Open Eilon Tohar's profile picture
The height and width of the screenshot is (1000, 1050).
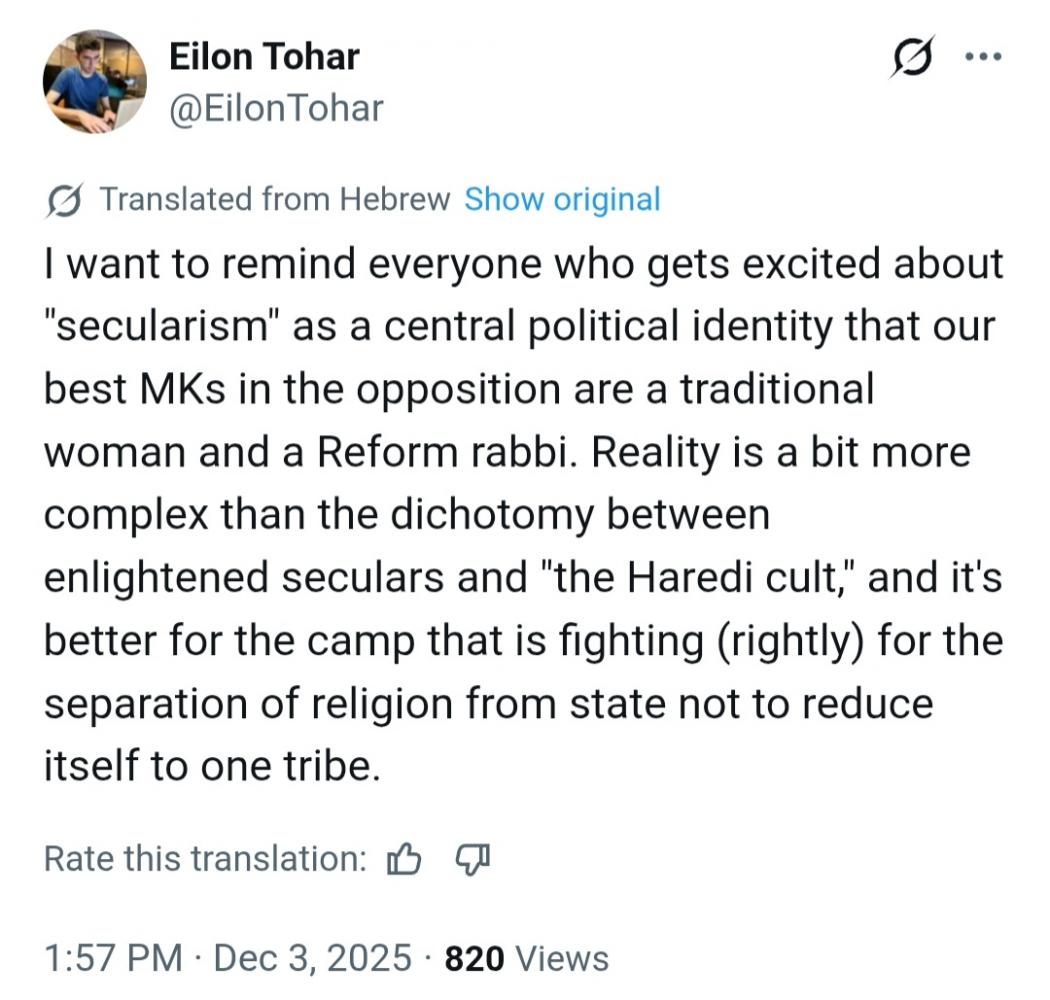[94, 82]
